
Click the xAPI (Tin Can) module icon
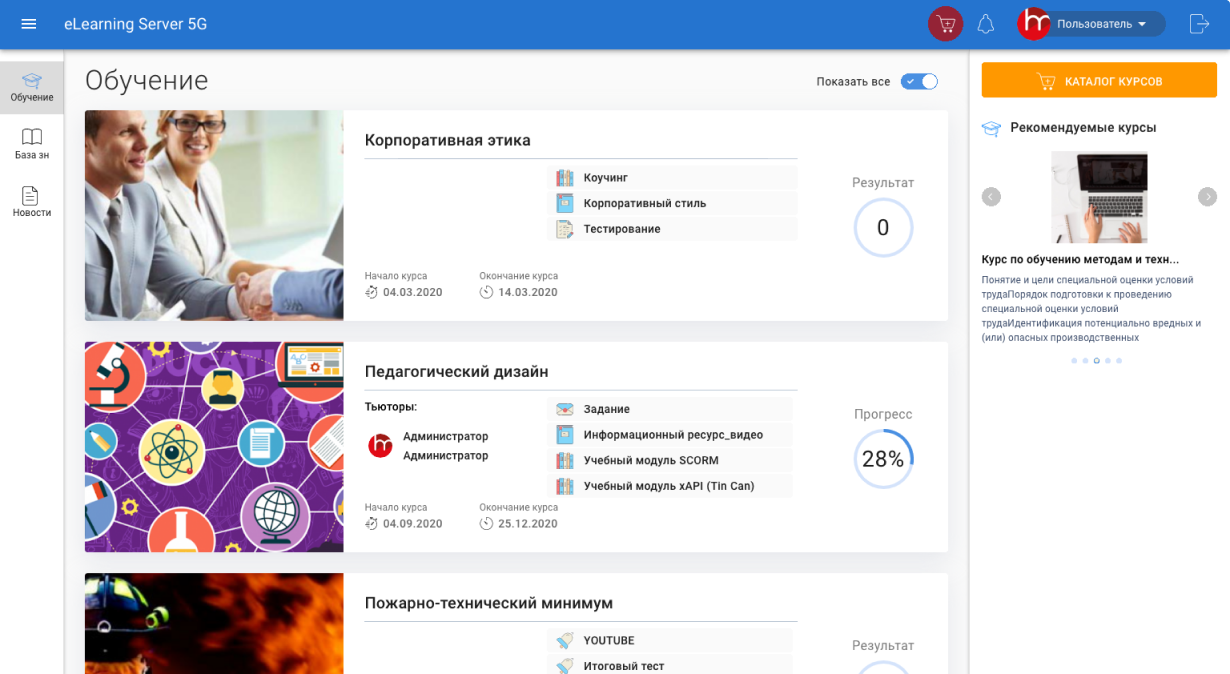[x=564, y=486]
